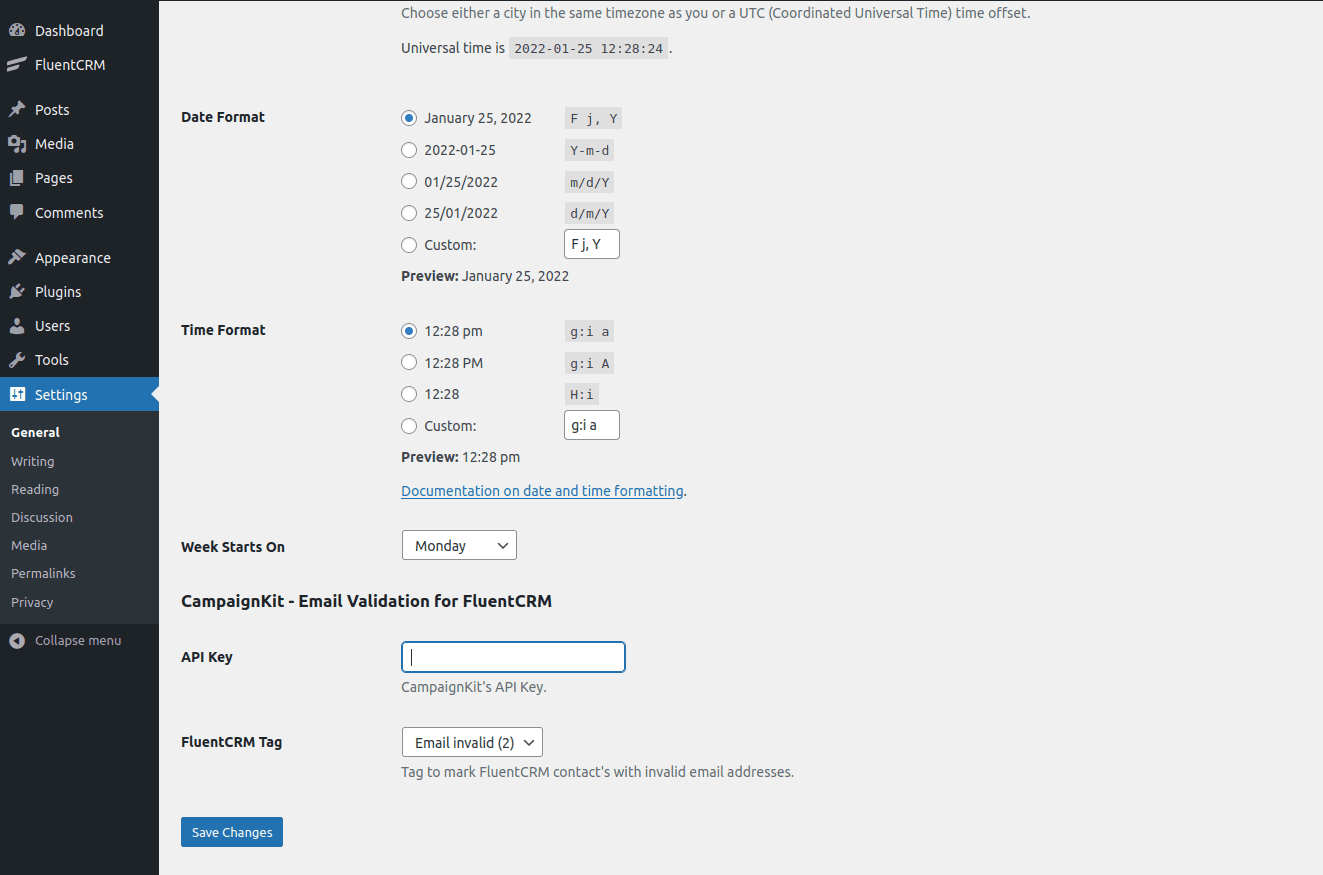Click the FluentCRM sidebar icon
This screenshot has width=1323, height=875.
[x=17, y=64]
